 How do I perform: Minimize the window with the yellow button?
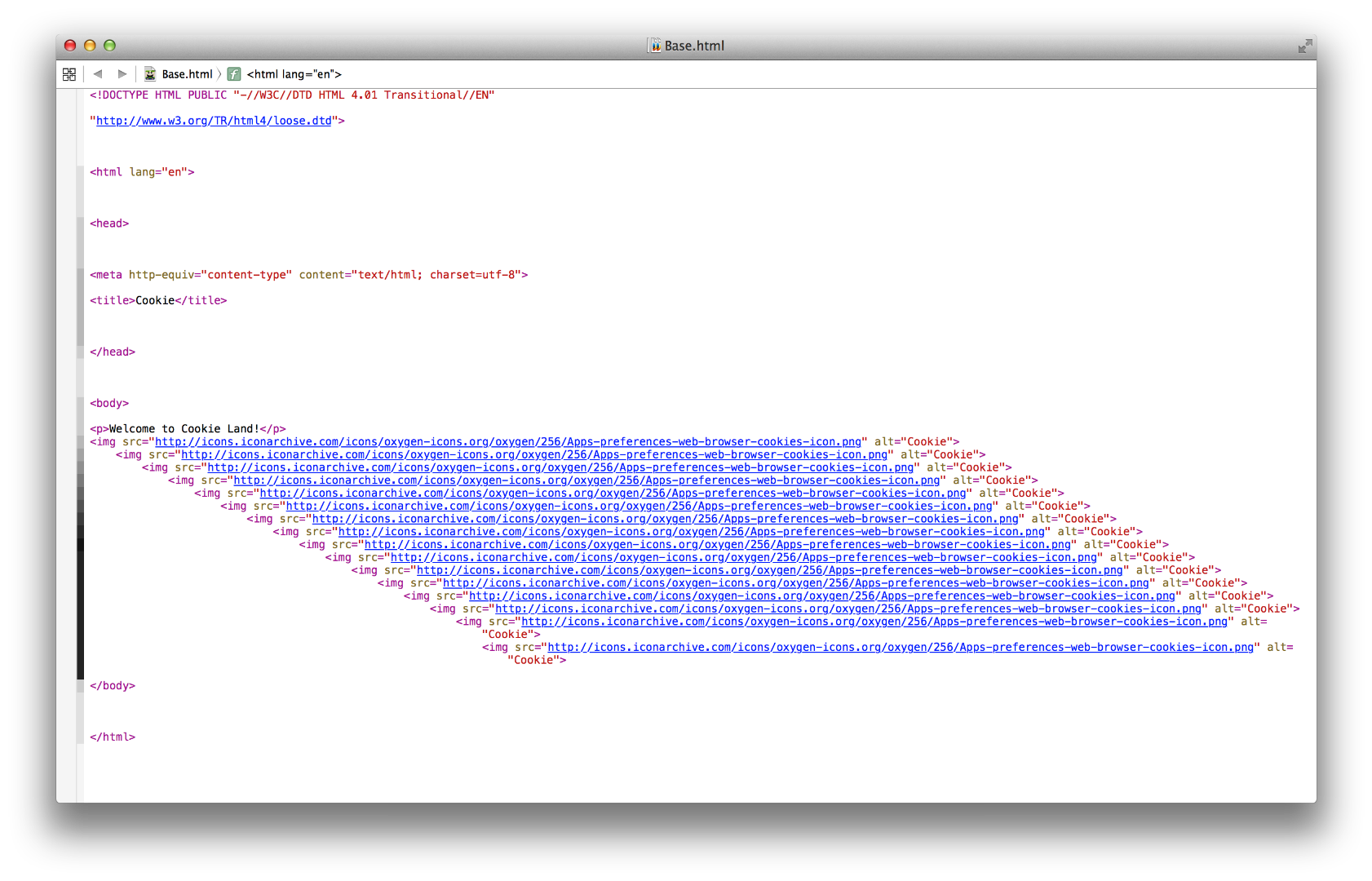[90, 46]
